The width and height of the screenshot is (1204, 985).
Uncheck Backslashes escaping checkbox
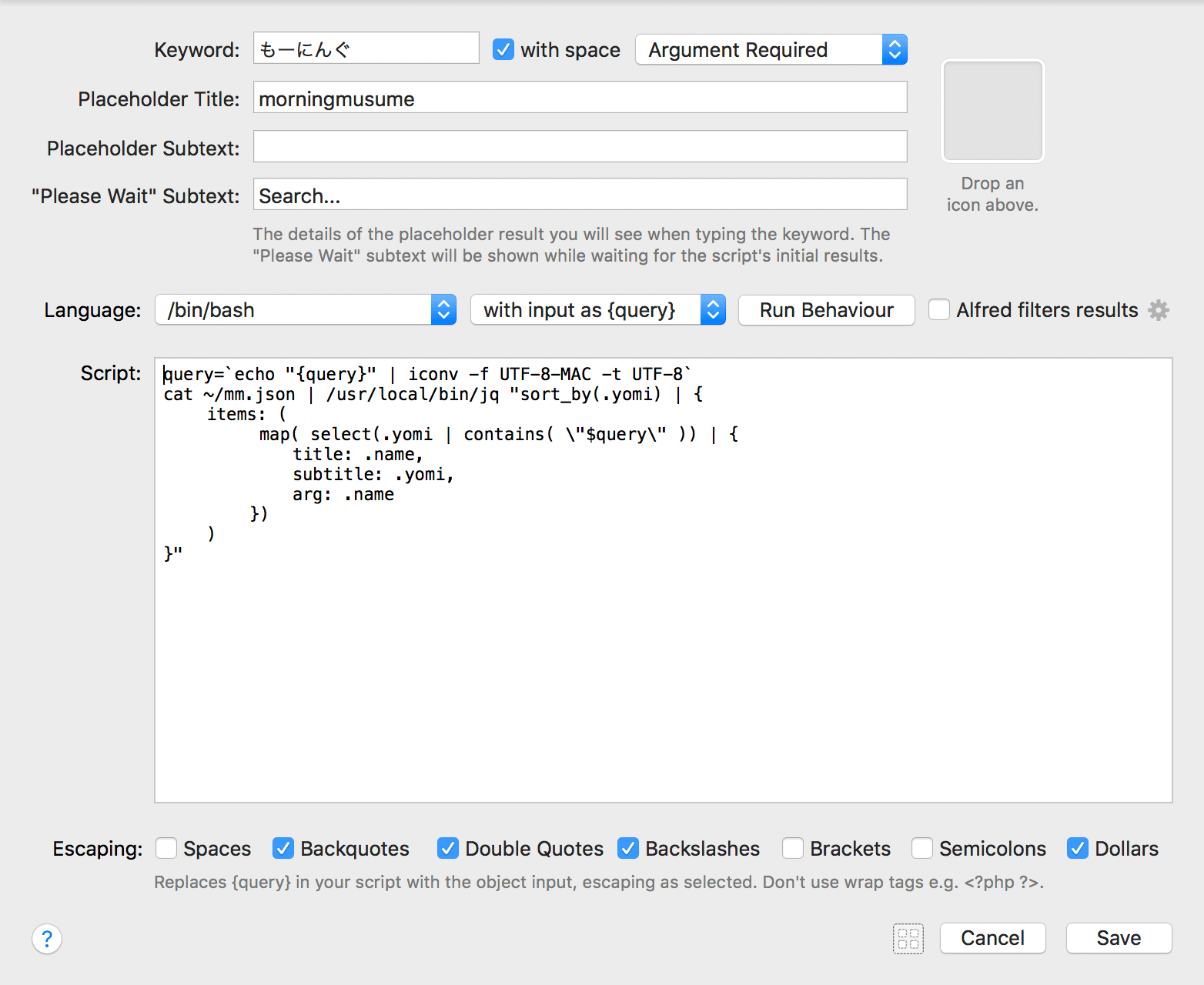tap(628, 848)
